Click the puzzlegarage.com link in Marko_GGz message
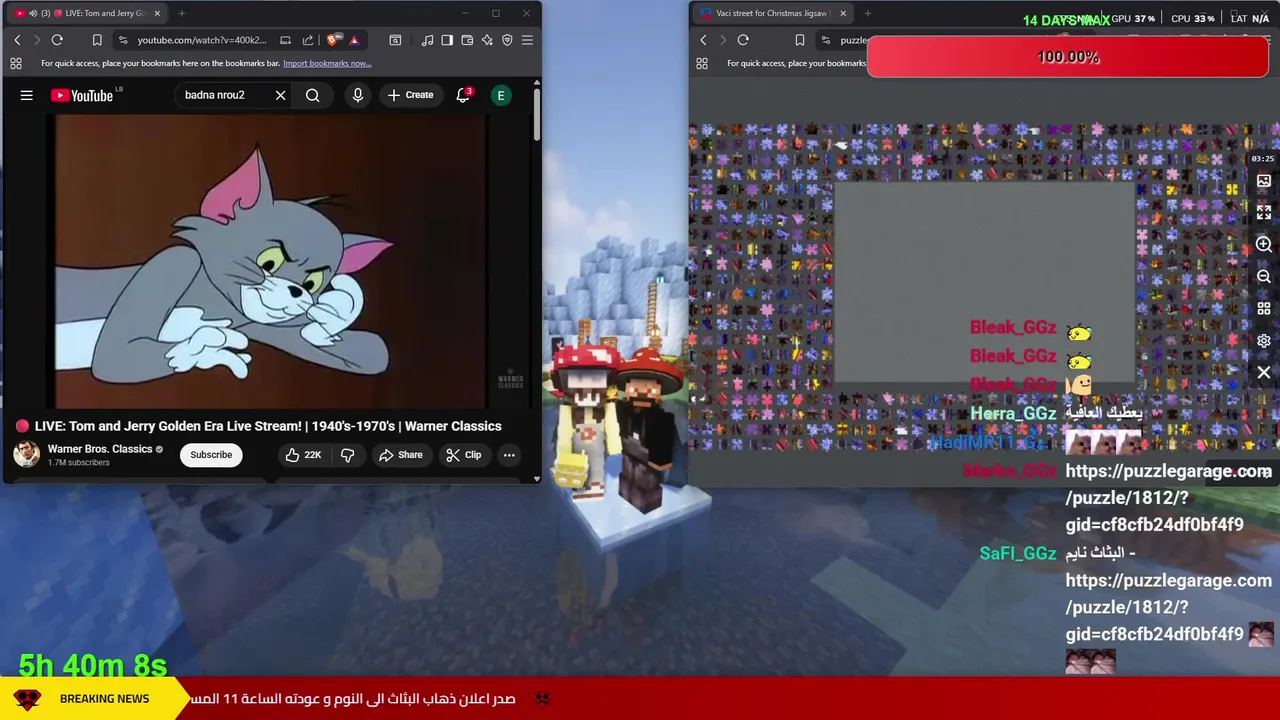The width and height of the screenshot is (1280, 720). pyautogui.click(x=1168, y=498)
